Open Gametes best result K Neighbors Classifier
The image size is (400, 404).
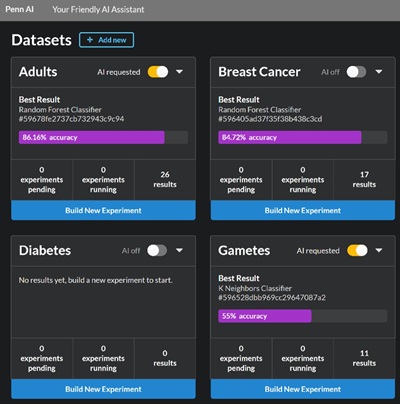(x=255, y=288)
